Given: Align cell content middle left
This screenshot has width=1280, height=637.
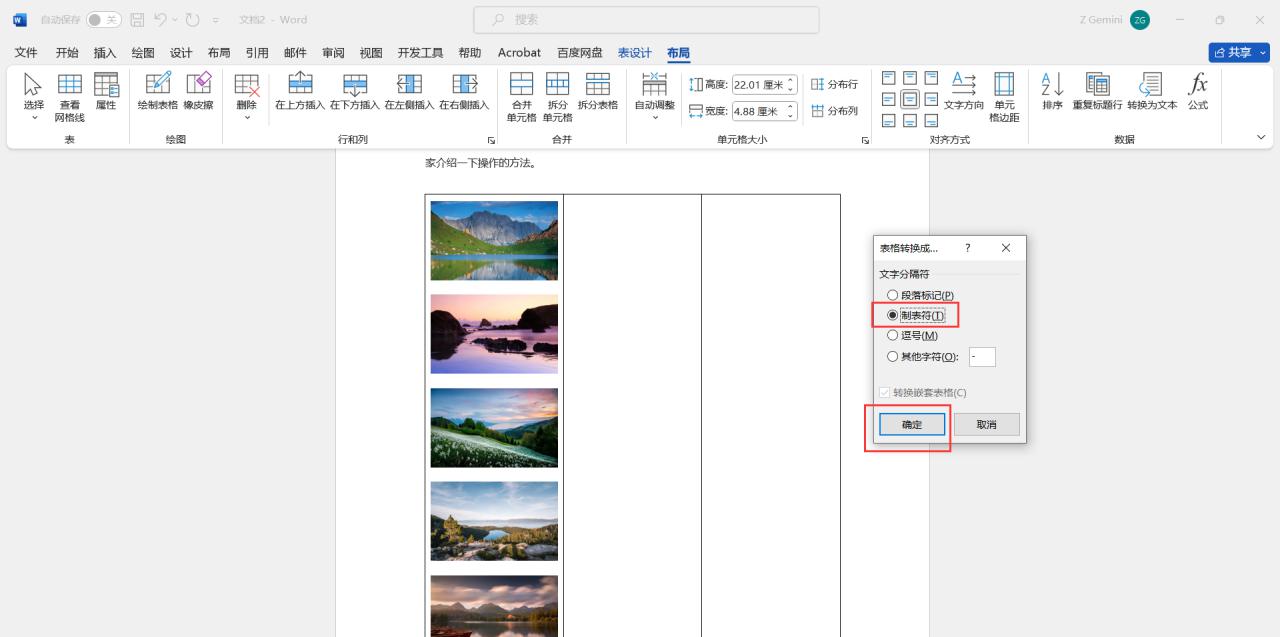Looking at the screenshot, I should click(x=889, y=99).
